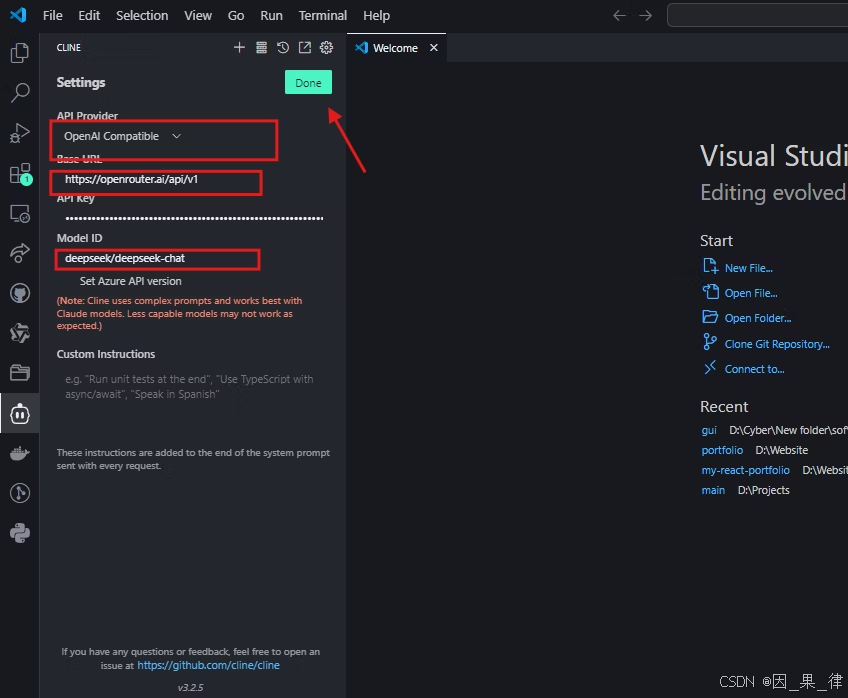Focus the Model ID input field

(x=194, y=258)
